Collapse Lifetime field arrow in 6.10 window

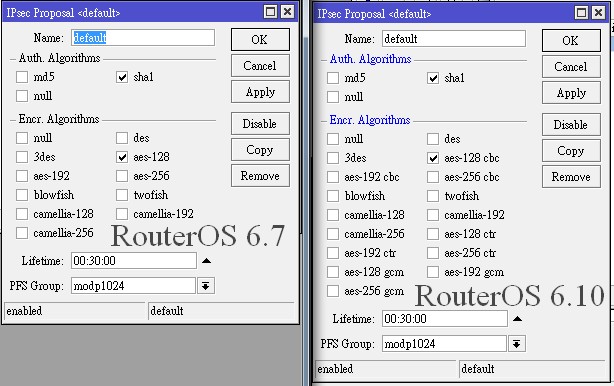[517, 319]
